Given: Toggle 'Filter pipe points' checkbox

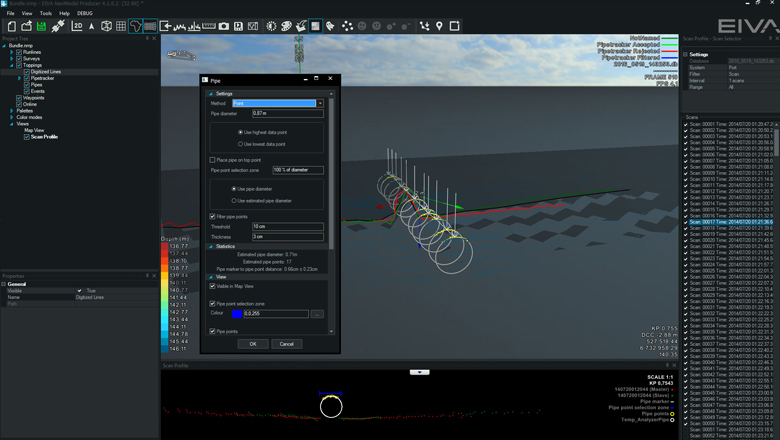Looking at the screenshot, I should 212,217.
